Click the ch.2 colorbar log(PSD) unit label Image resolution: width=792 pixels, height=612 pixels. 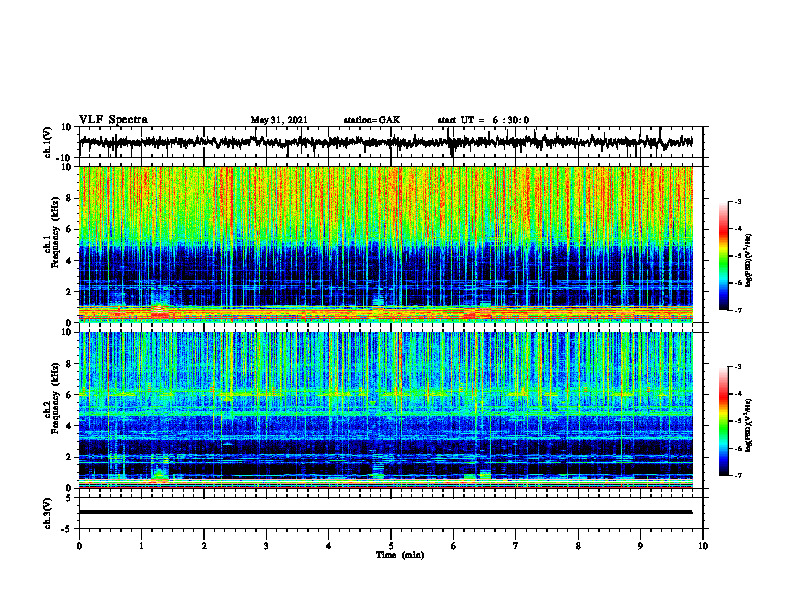point(748,425)
